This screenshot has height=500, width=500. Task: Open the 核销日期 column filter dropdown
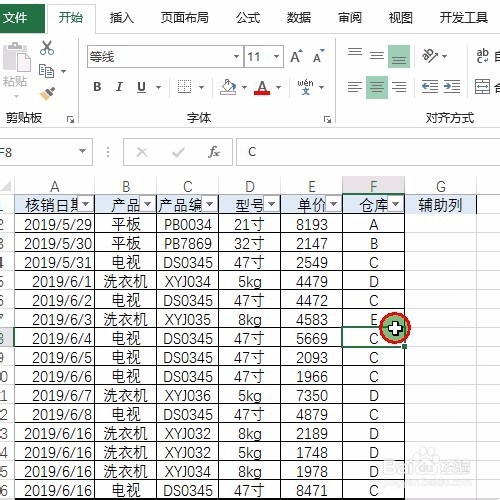(85, 204)
